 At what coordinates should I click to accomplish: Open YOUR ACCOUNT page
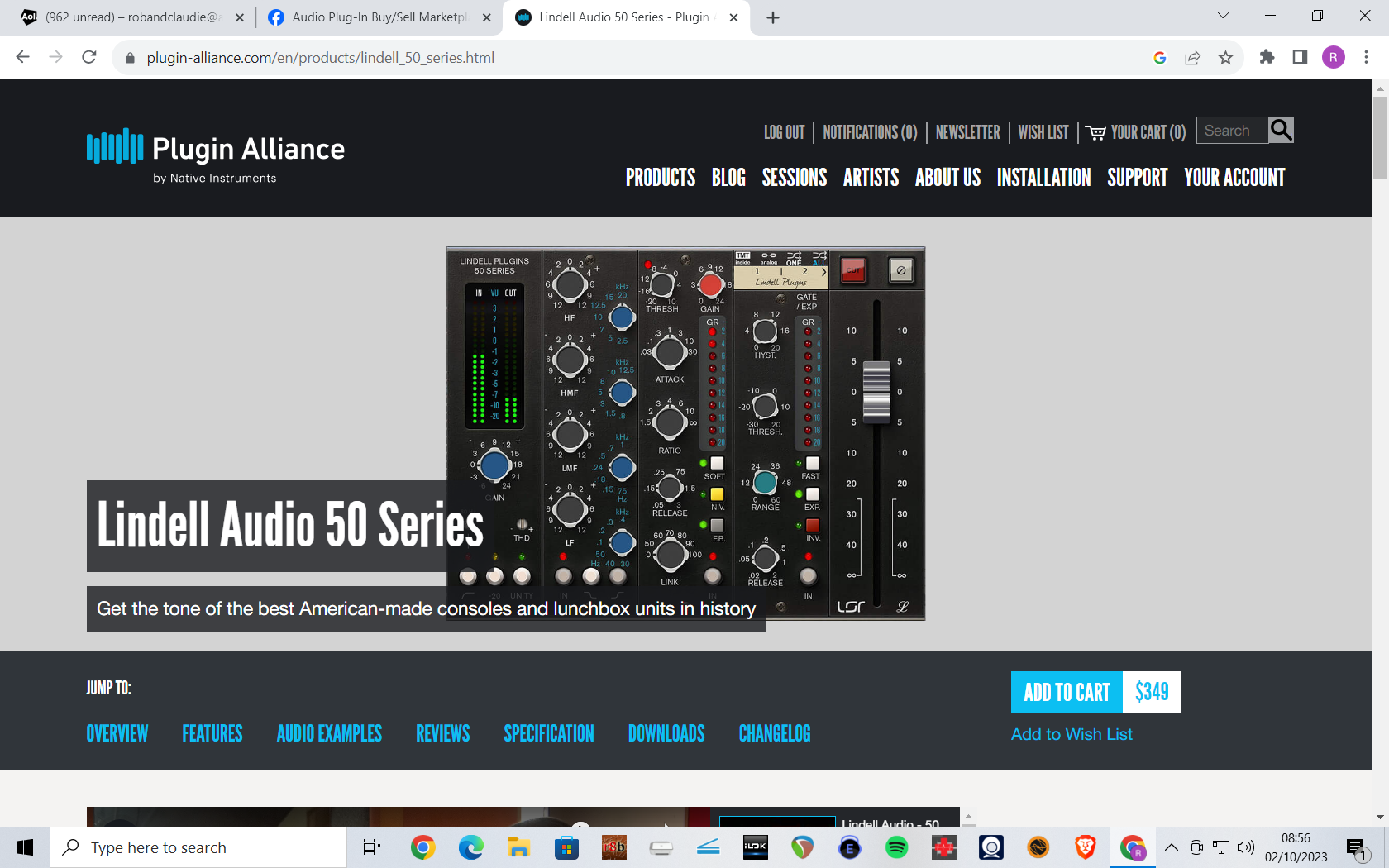pos(1234,177)
